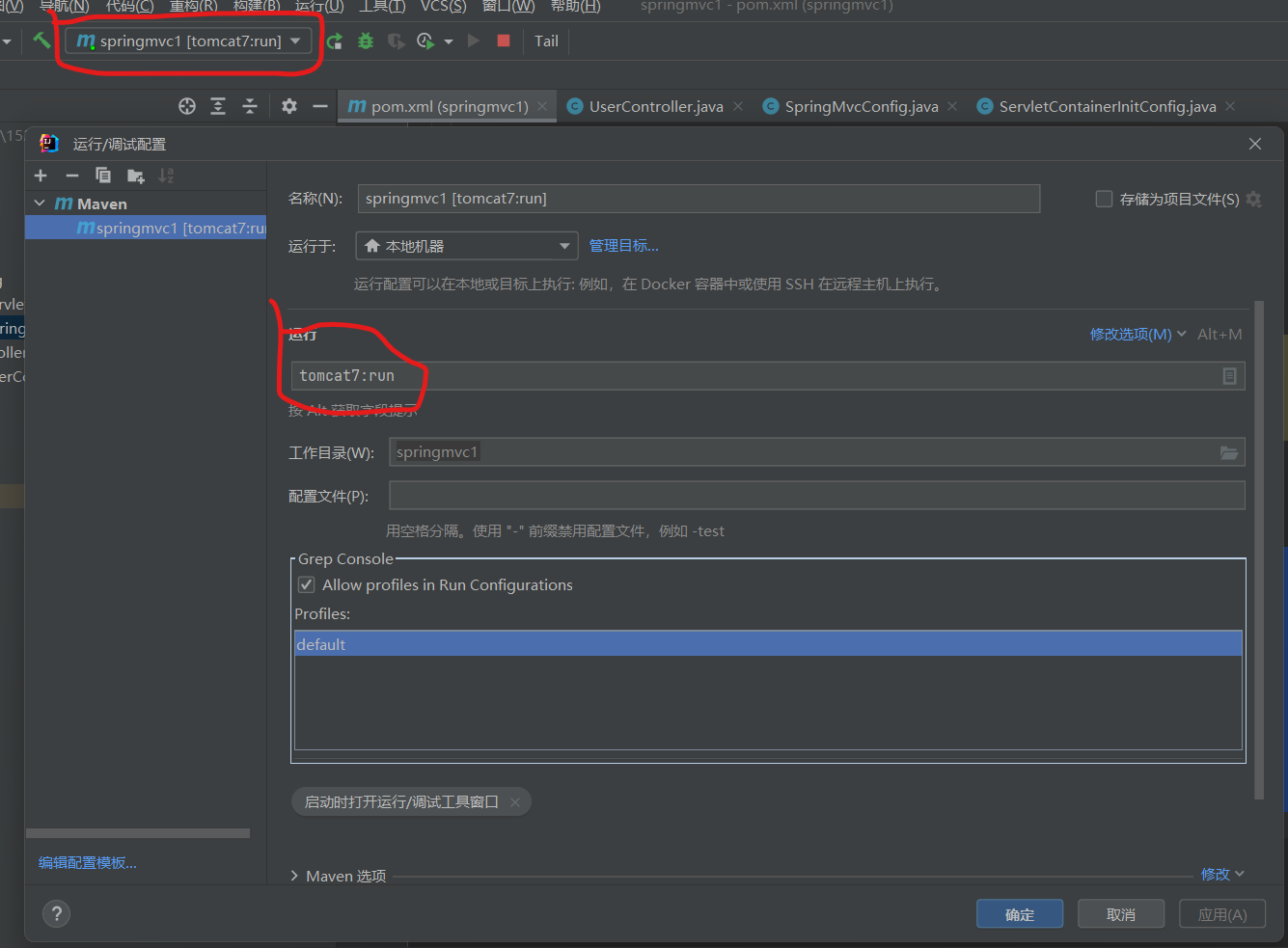Viewport: 1288px width, 948px height.
Task: Collapse the Maven node in configuration tree
Action: point(40,203)
